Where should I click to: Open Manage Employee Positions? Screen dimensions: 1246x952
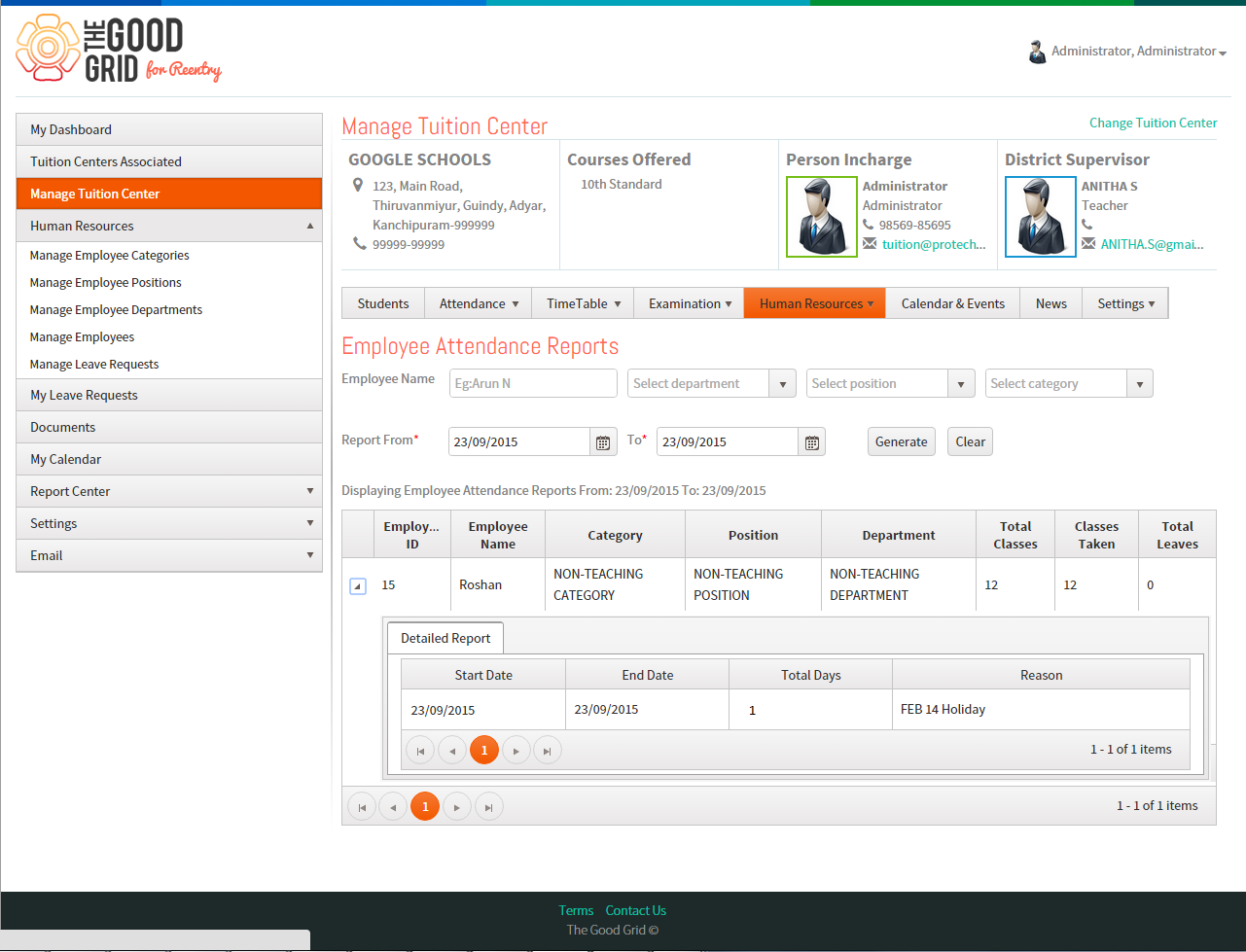[106, 282]
